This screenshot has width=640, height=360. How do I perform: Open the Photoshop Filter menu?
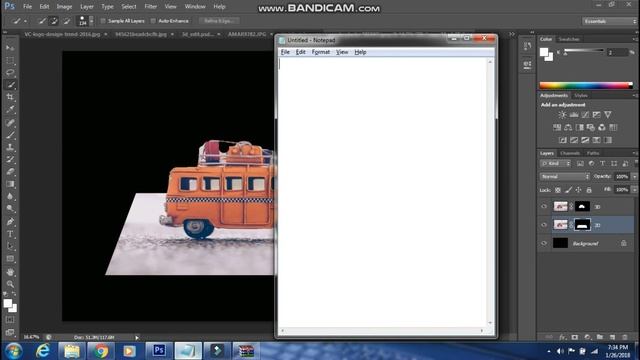(151, 7)
